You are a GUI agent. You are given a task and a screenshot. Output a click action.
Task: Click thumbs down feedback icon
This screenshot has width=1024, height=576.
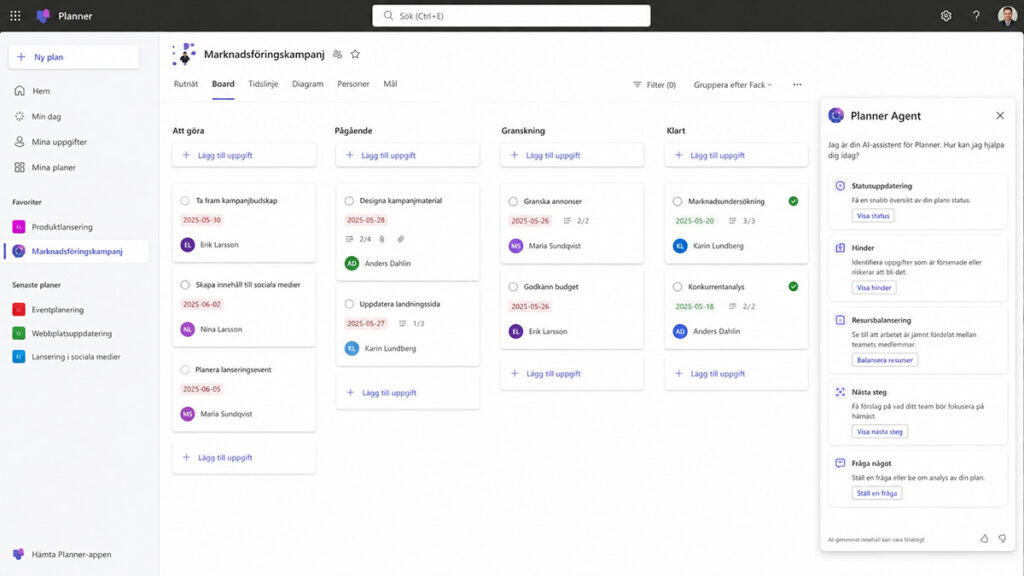pyautogui.click(x=1002, y=539)
